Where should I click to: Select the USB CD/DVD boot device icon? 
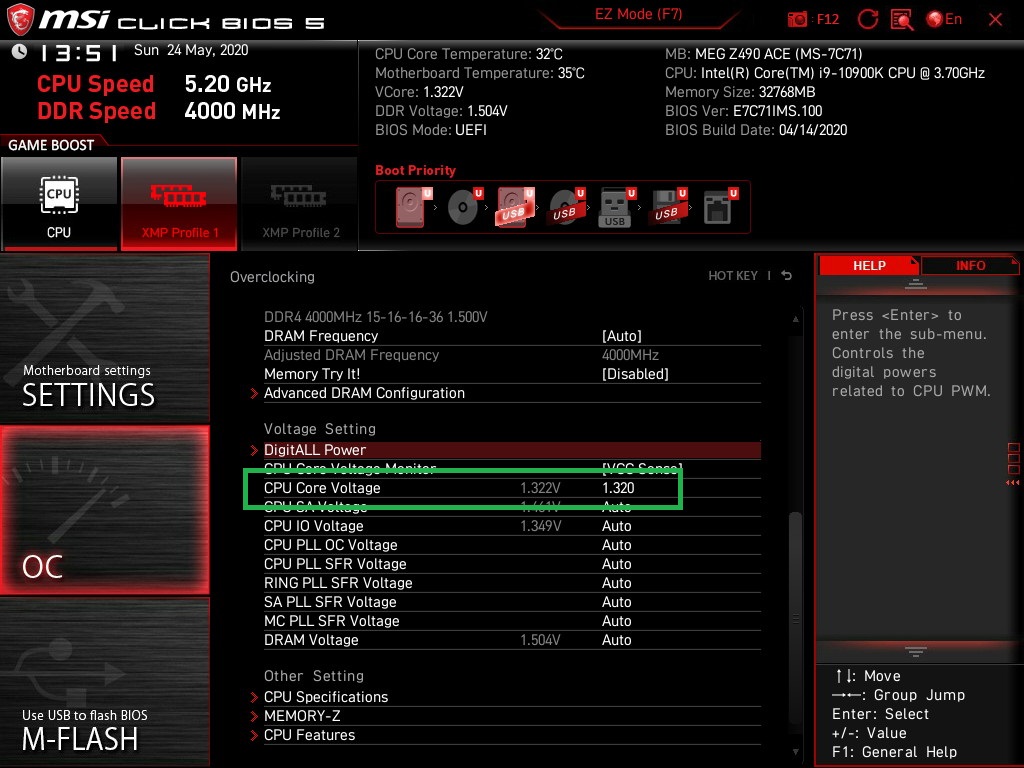(x=567, y=206)
